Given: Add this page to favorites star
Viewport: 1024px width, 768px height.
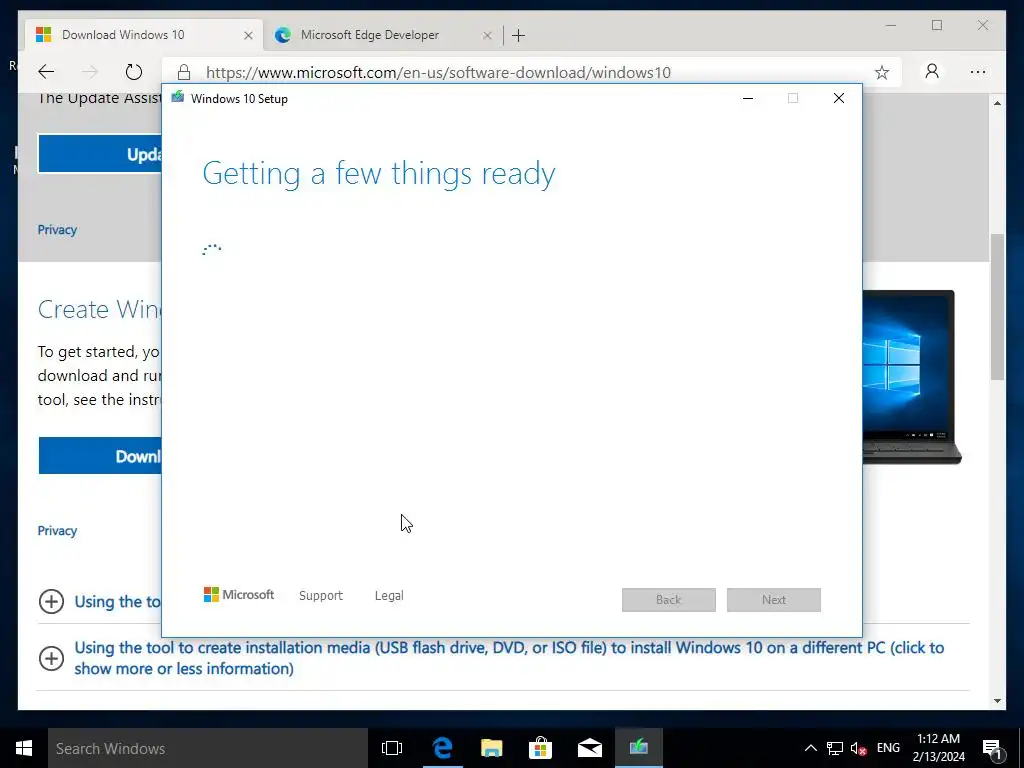Looking at the screenshot, I should pyautogui.click(x=882, y=72).
